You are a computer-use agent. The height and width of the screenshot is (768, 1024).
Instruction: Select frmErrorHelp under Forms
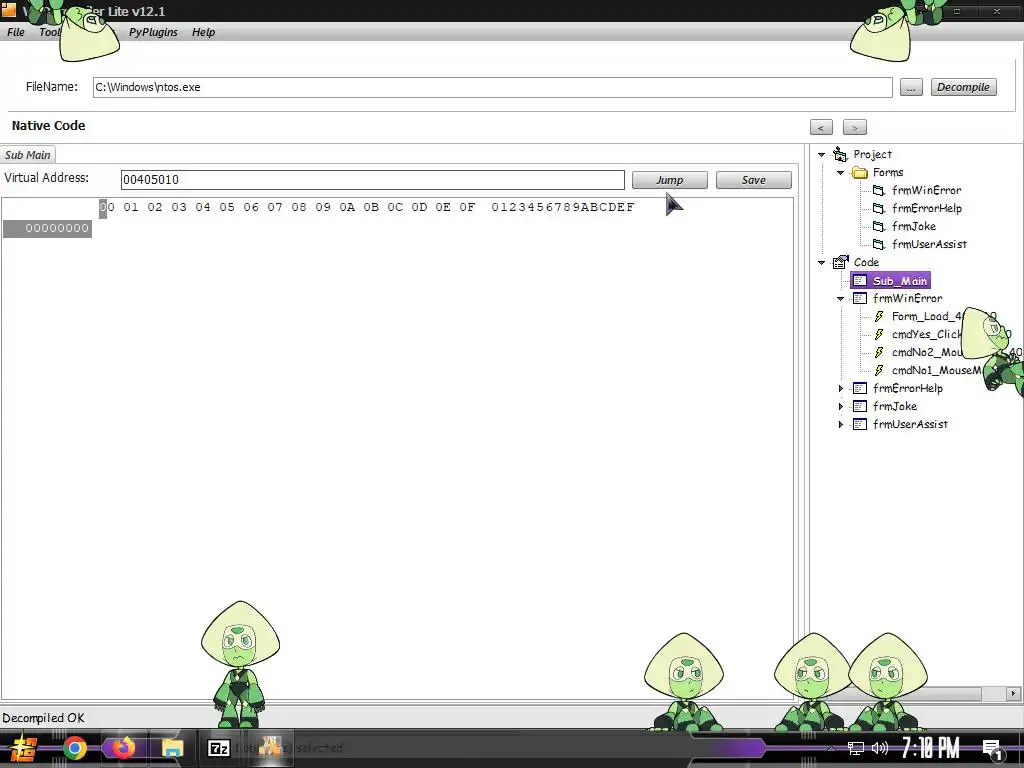[x=927, y=208]
